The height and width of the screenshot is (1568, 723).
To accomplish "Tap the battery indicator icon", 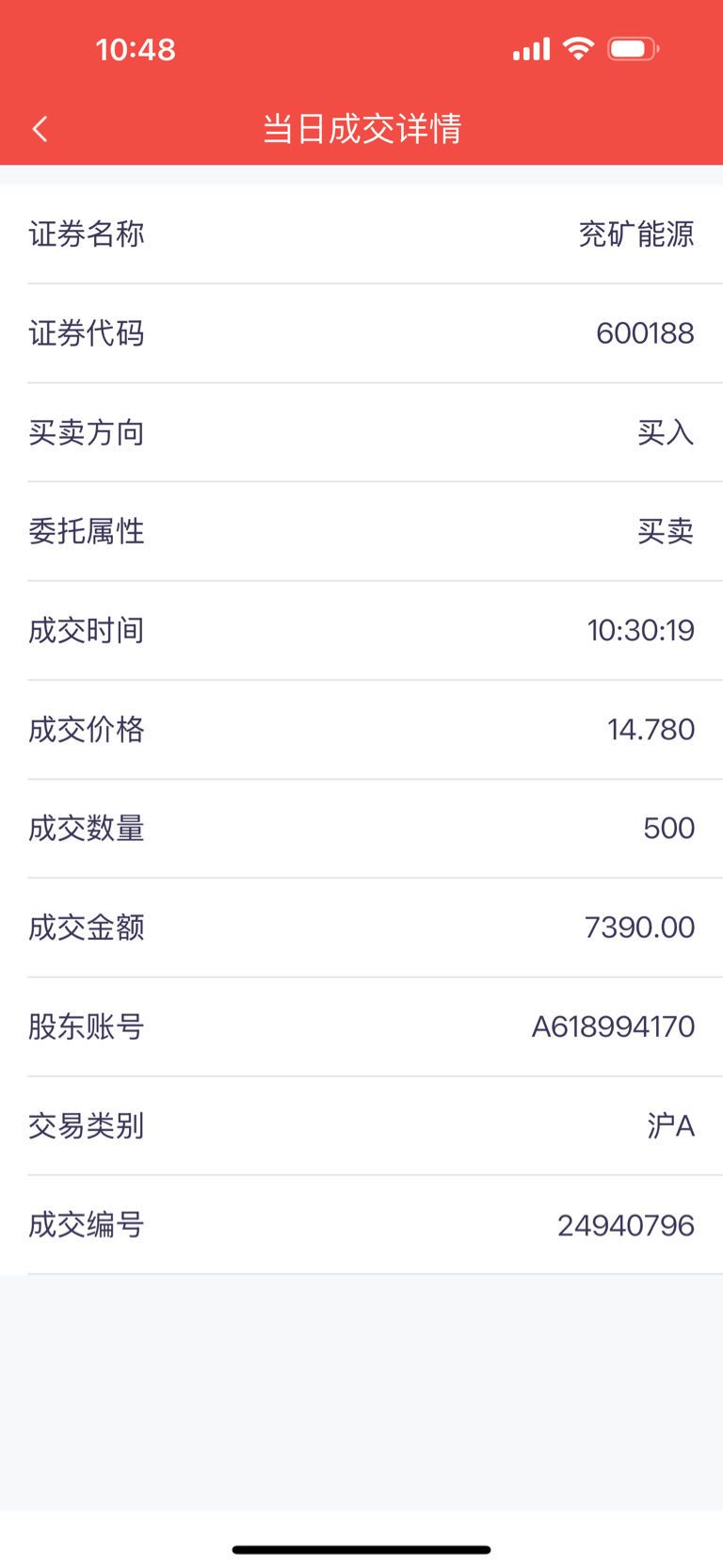I will 633,49.
